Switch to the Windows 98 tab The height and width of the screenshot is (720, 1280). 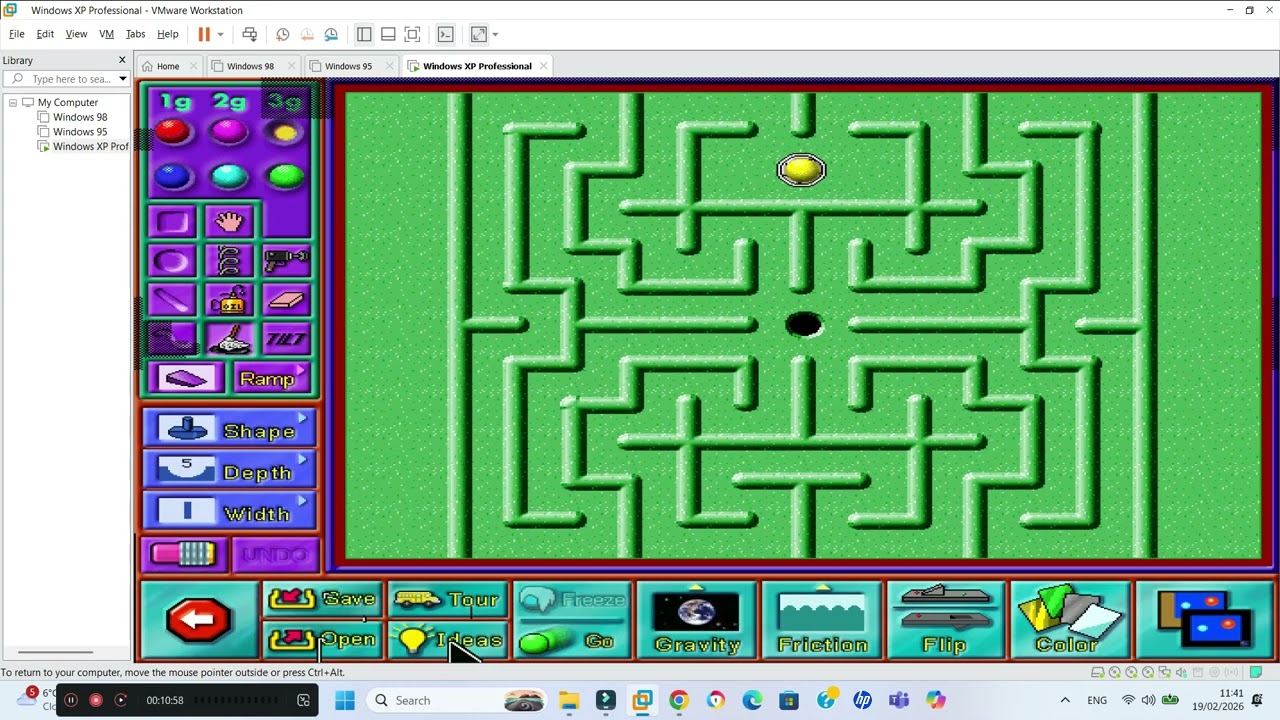(x=250, y=66)
